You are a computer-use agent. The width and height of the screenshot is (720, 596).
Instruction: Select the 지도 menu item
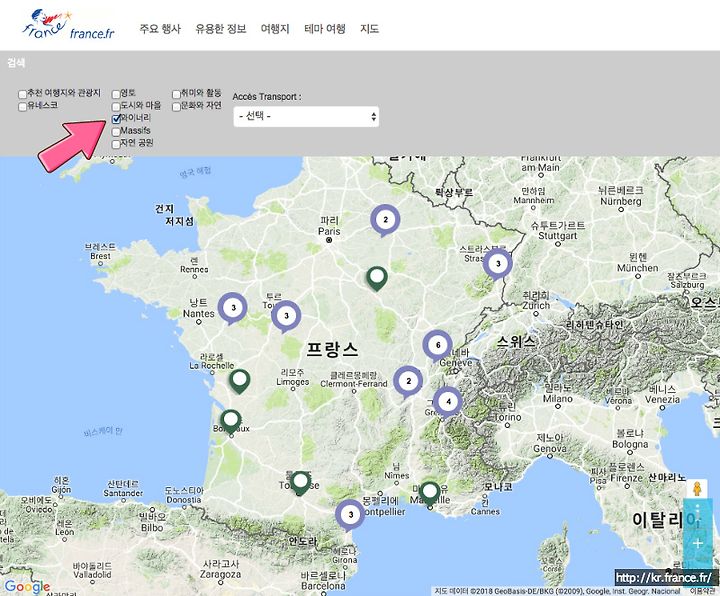pyautogui.click(x=369, y=29)
